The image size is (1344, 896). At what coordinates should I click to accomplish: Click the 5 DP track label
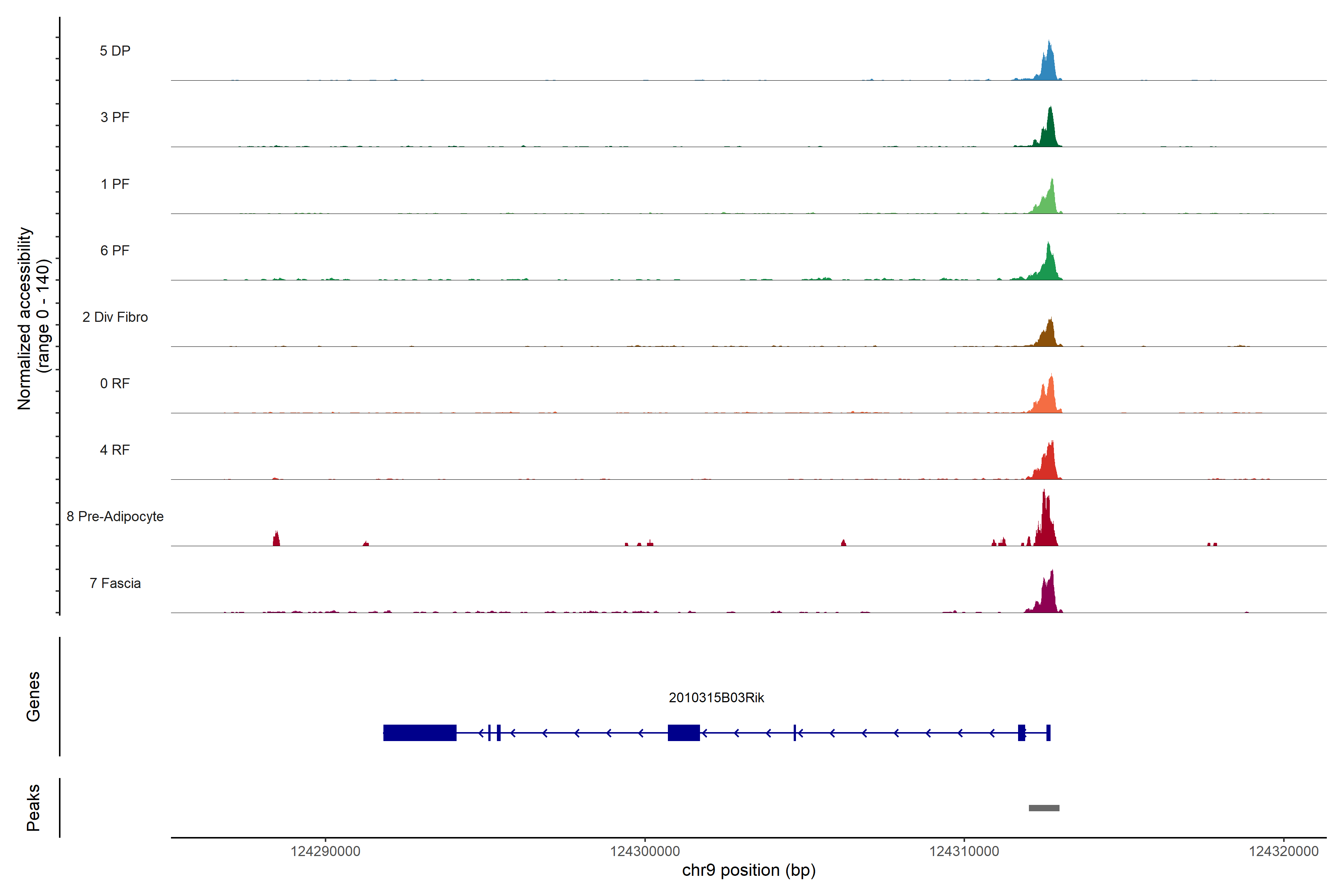(x=115, y=51)
